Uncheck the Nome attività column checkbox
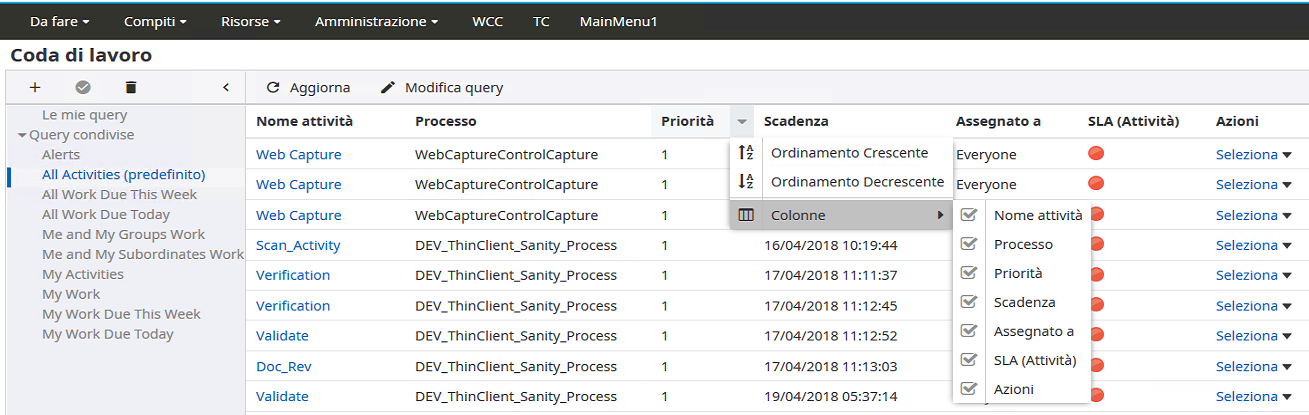The width and height of the screenshot is (1309, 415). click(x=968, y=215)
